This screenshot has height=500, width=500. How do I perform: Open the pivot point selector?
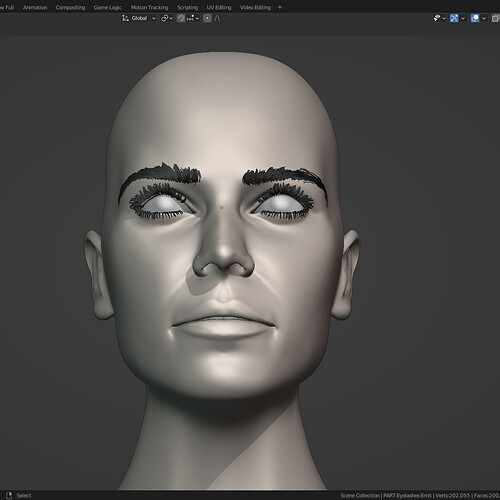click(167, 18)
